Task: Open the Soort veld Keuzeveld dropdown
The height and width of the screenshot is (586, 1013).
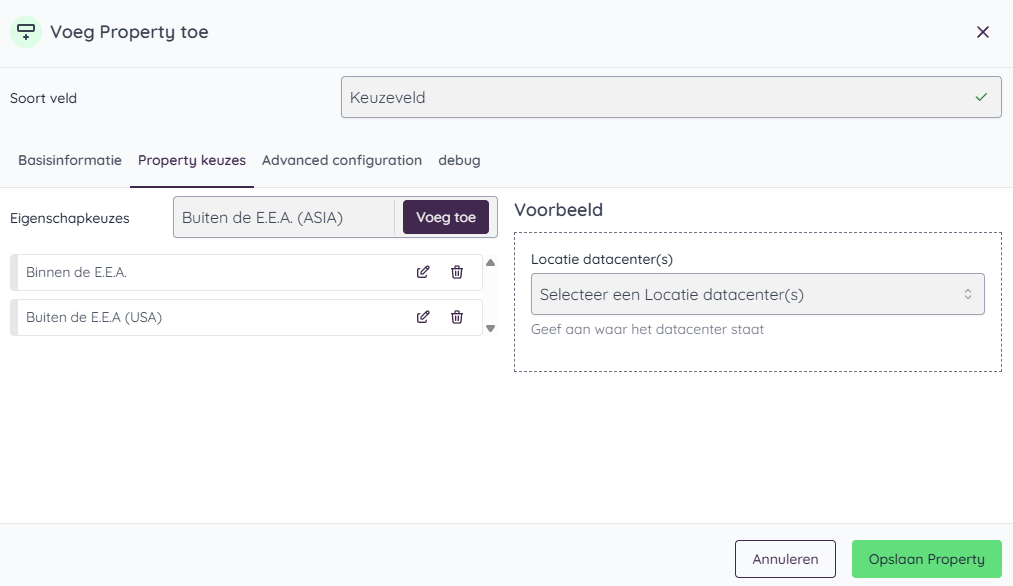Action: click(670, 98)
